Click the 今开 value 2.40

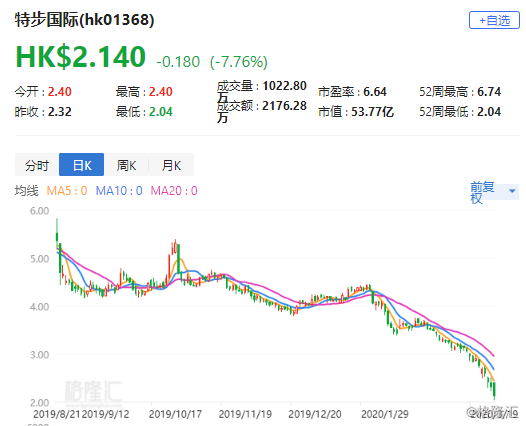(59, 92)
